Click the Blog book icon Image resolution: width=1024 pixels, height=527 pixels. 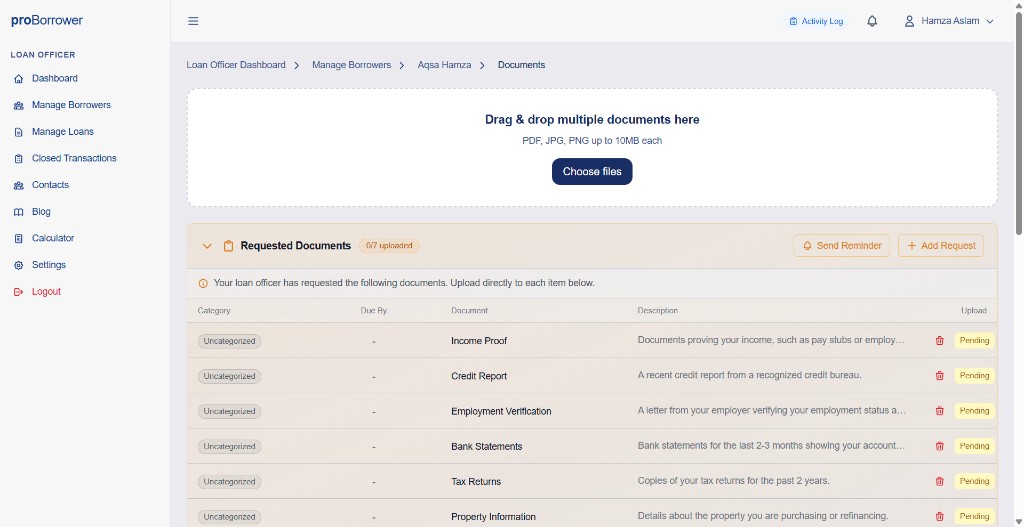(x=18, y=212)
